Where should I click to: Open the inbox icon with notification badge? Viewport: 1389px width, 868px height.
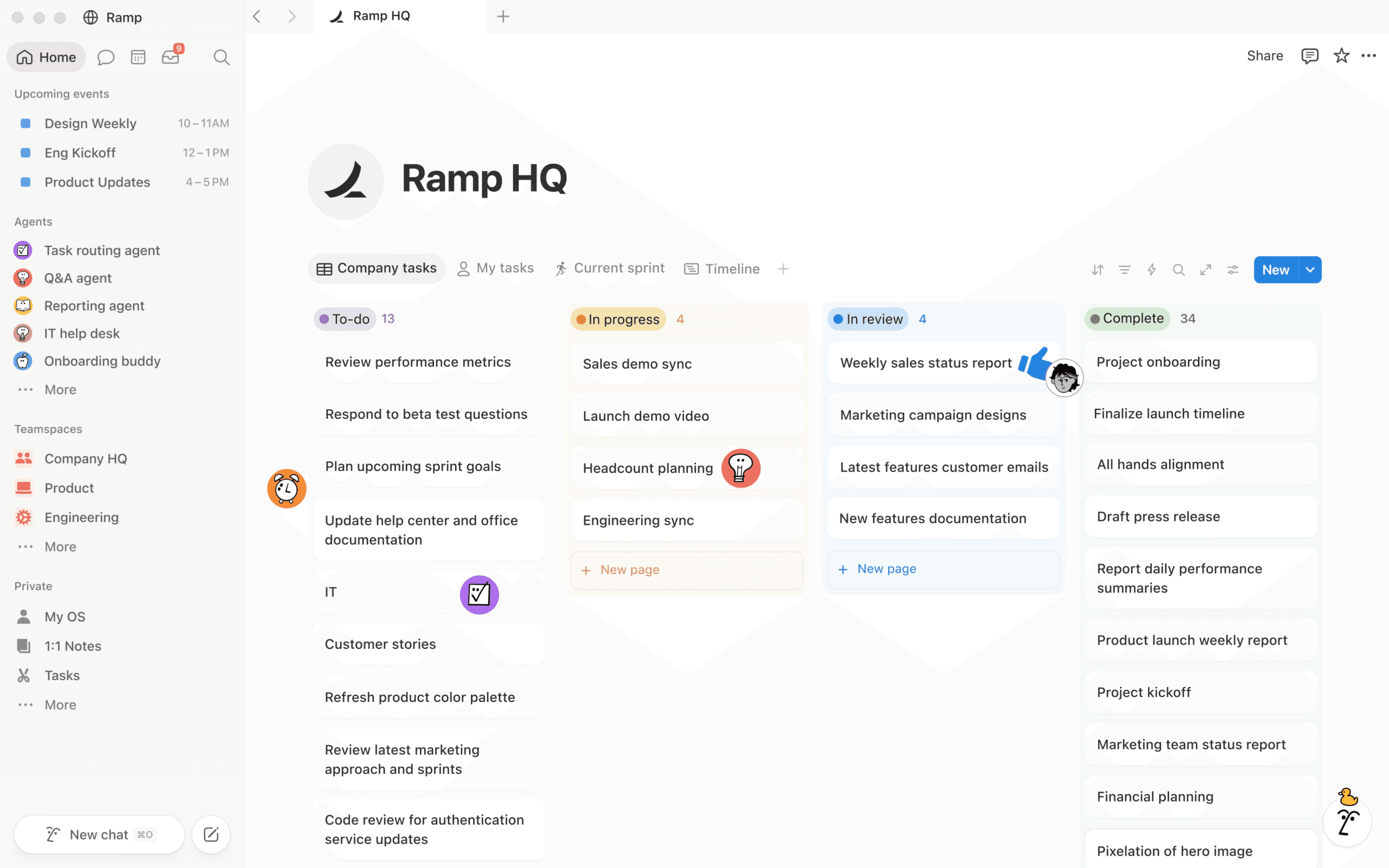[171, 57]
